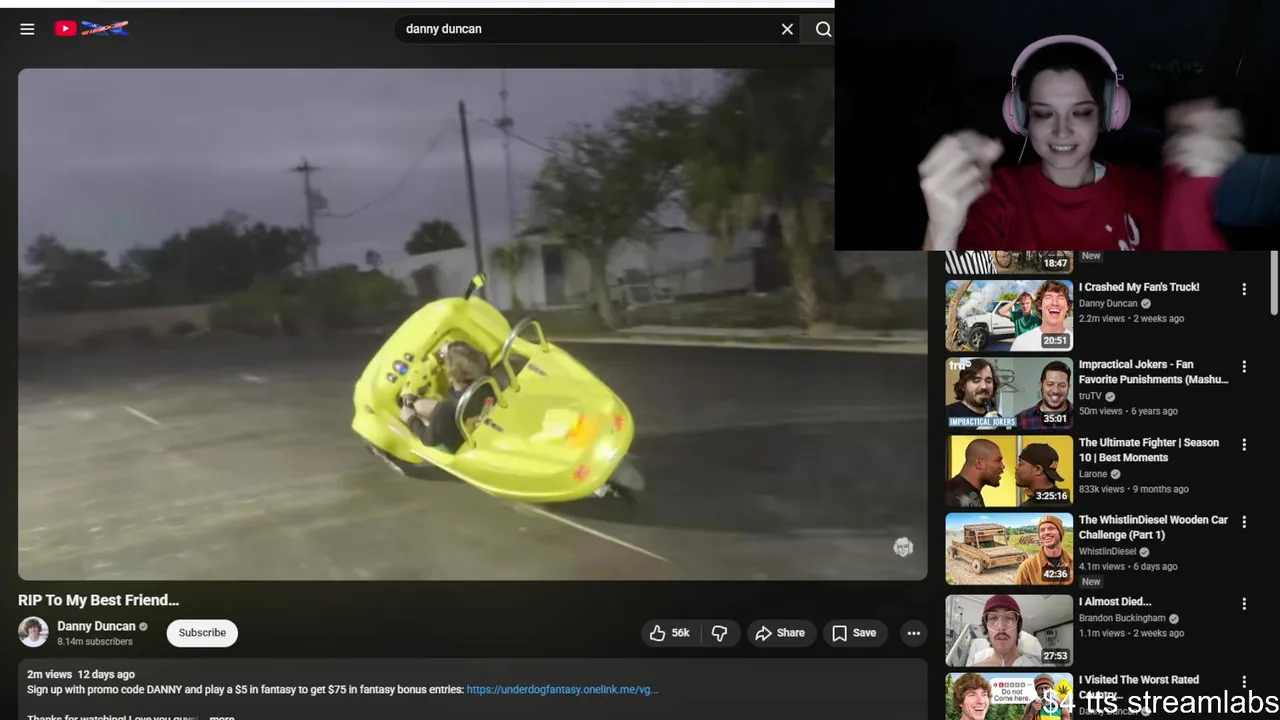Open 'I Almost Died...' title
The height and width of the screenshot is (720, 1280).
(x=1115, y=602)
